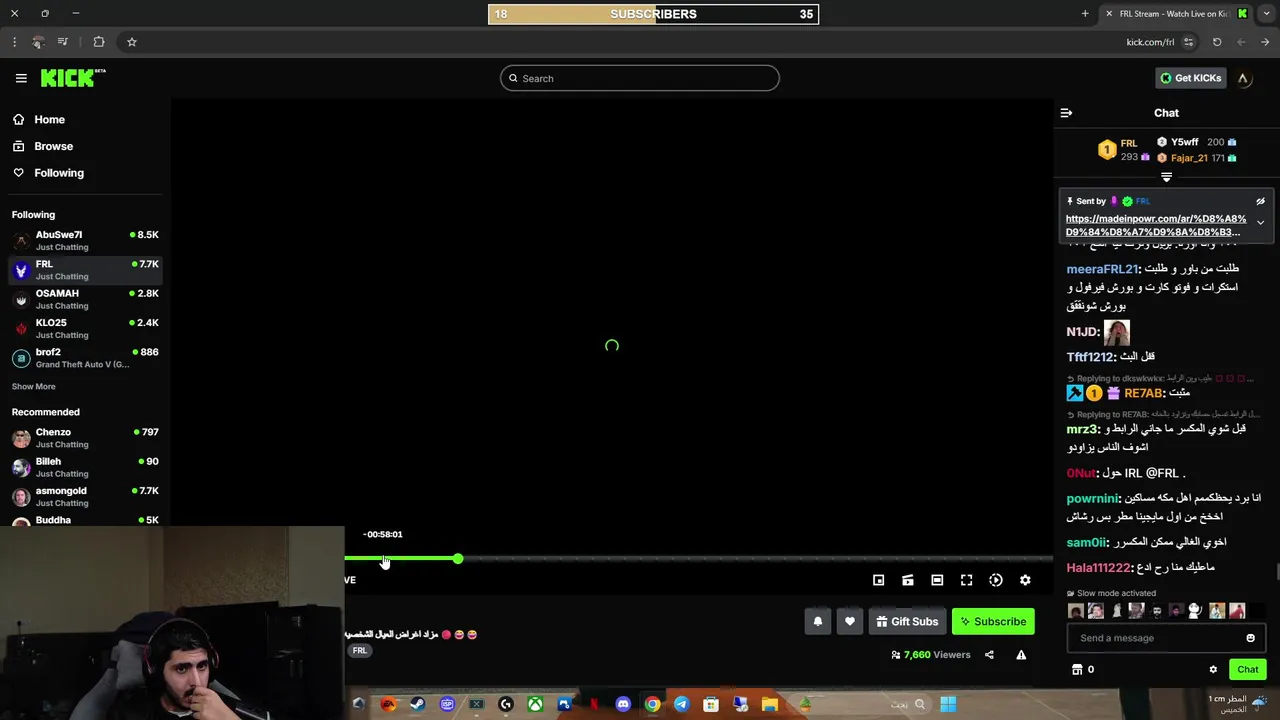Open site settings icon in address bar
The image size is (1280, 720).
click(1188, 42)
